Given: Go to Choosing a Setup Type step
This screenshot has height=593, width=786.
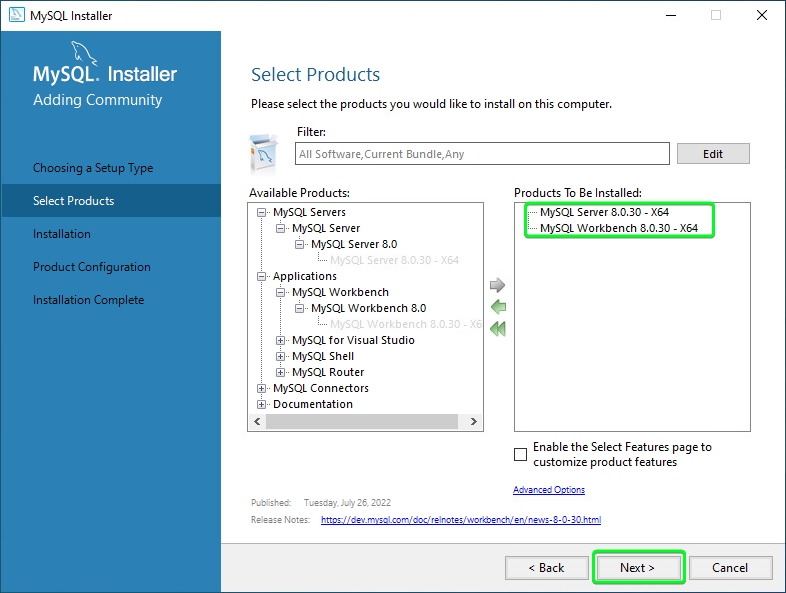Looking at the screenshot, I should 93,168.
